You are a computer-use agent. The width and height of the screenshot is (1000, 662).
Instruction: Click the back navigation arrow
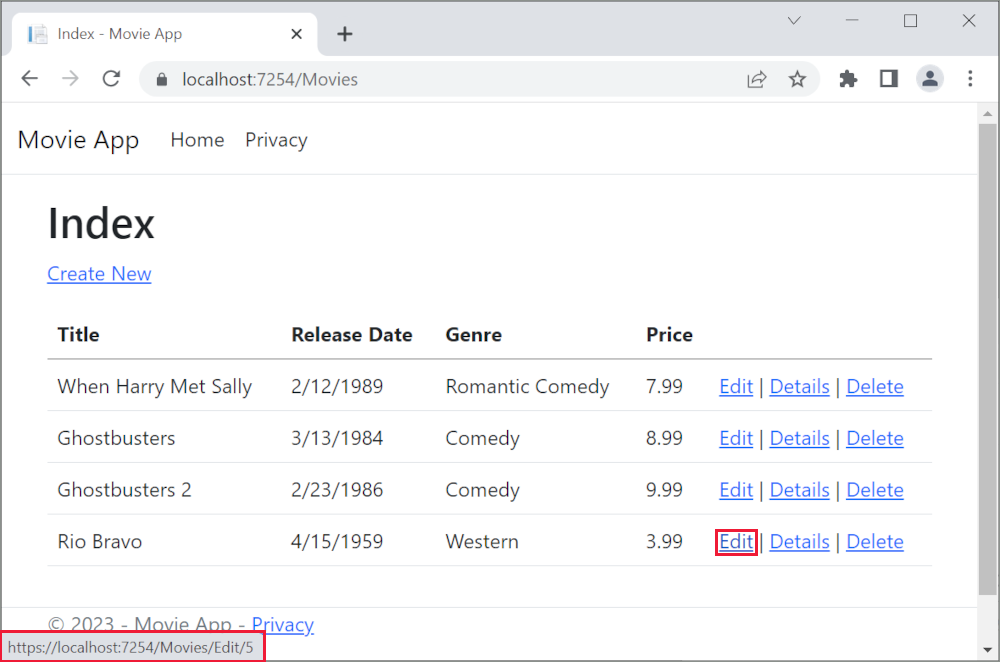[x=30, y=78]
